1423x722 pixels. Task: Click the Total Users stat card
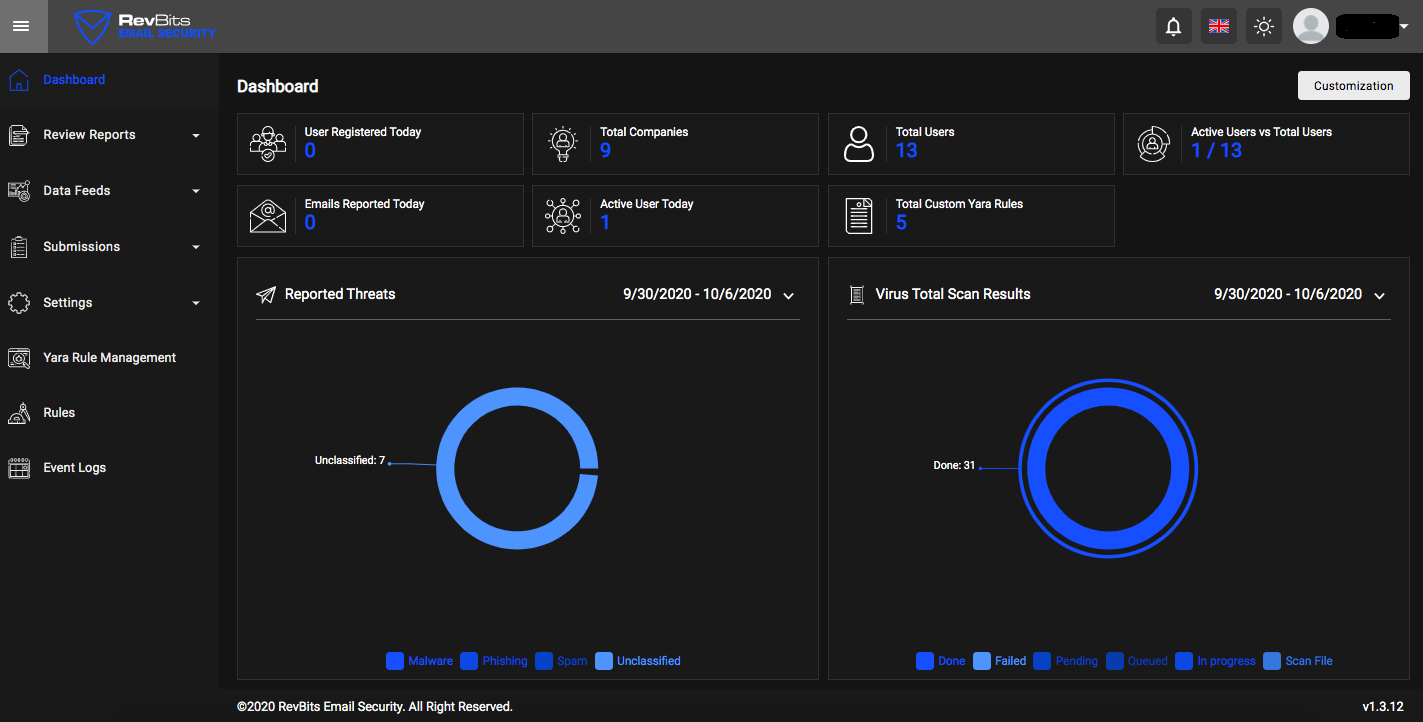tap(970, 144)
